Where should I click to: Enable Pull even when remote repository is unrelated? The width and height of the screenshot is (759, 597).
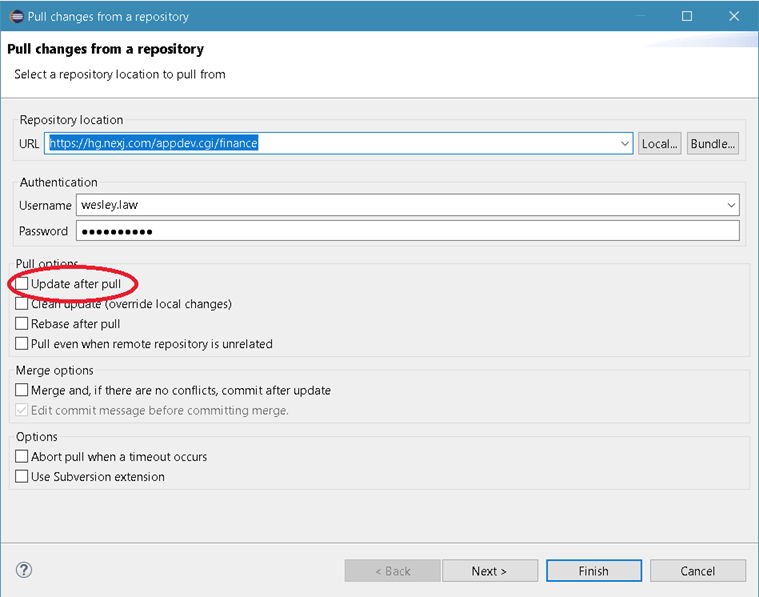click(22, 344)
